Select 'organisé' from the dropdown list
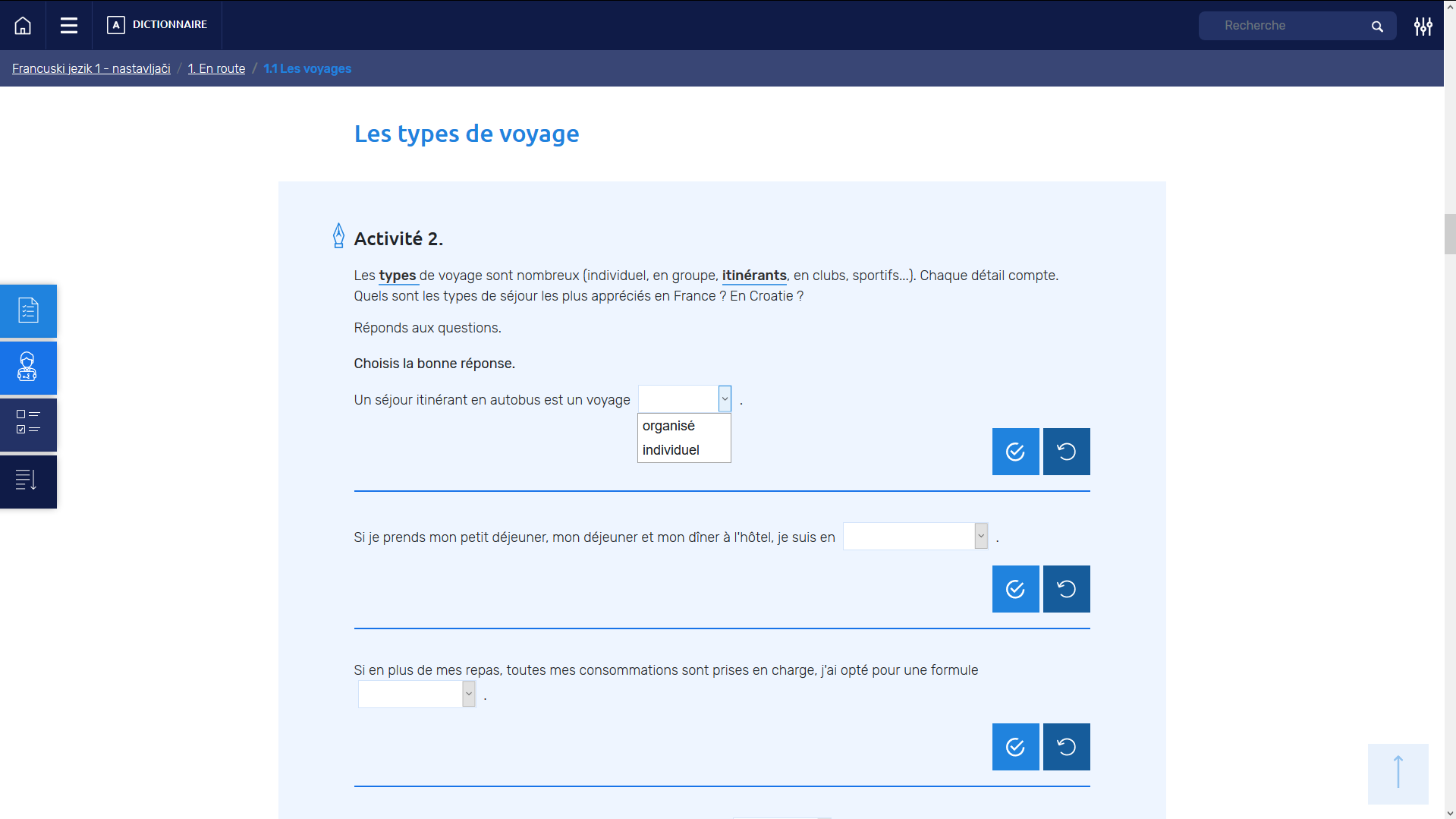 [x=668, y=426]
